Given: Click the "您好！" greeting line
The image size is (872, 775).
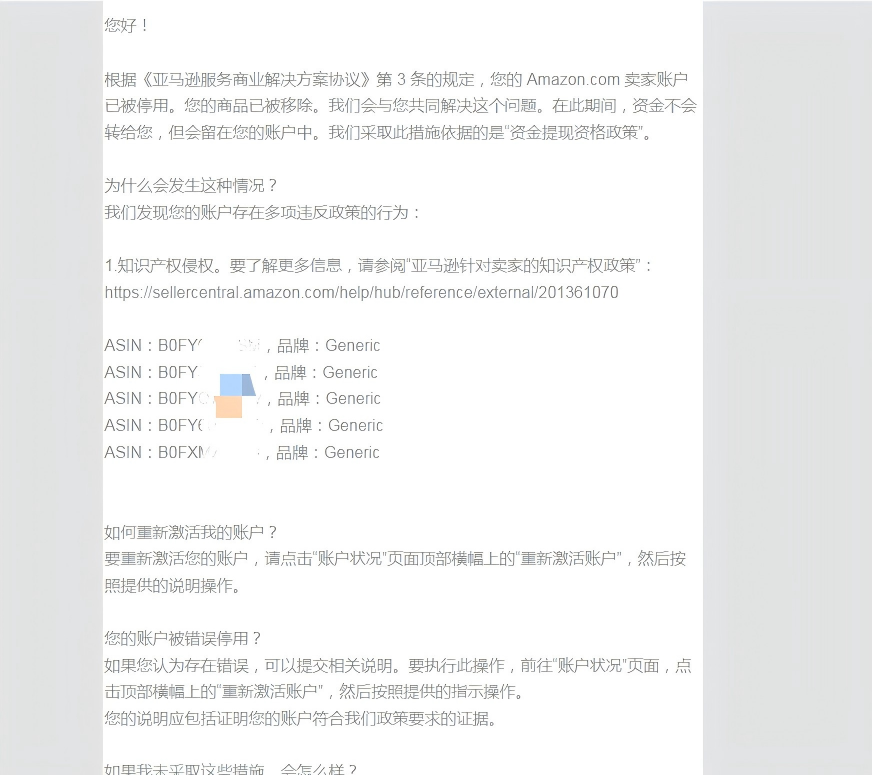Looking at the screenshot, I should click(x=126, y=26).
